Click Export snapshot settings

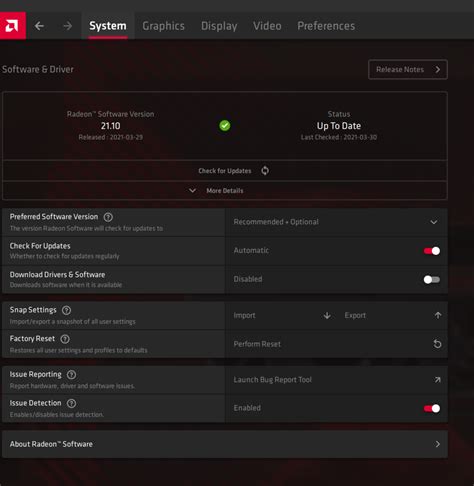[393, 315]
